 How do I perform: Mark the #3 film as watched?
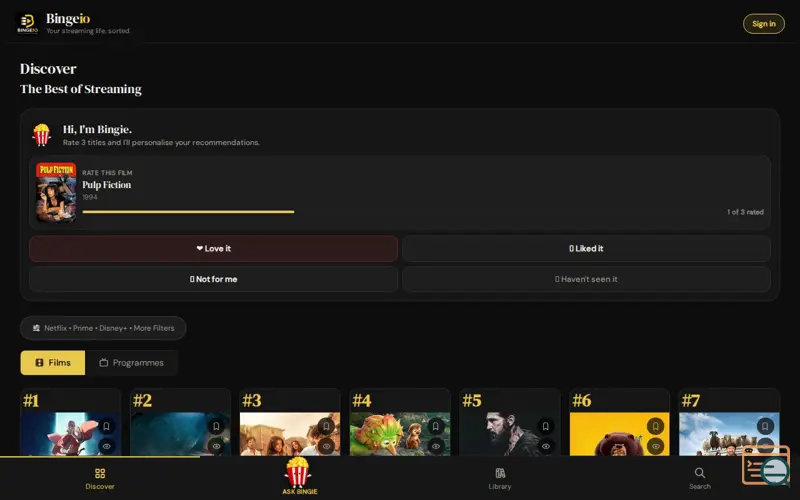(x=326, y=446)
